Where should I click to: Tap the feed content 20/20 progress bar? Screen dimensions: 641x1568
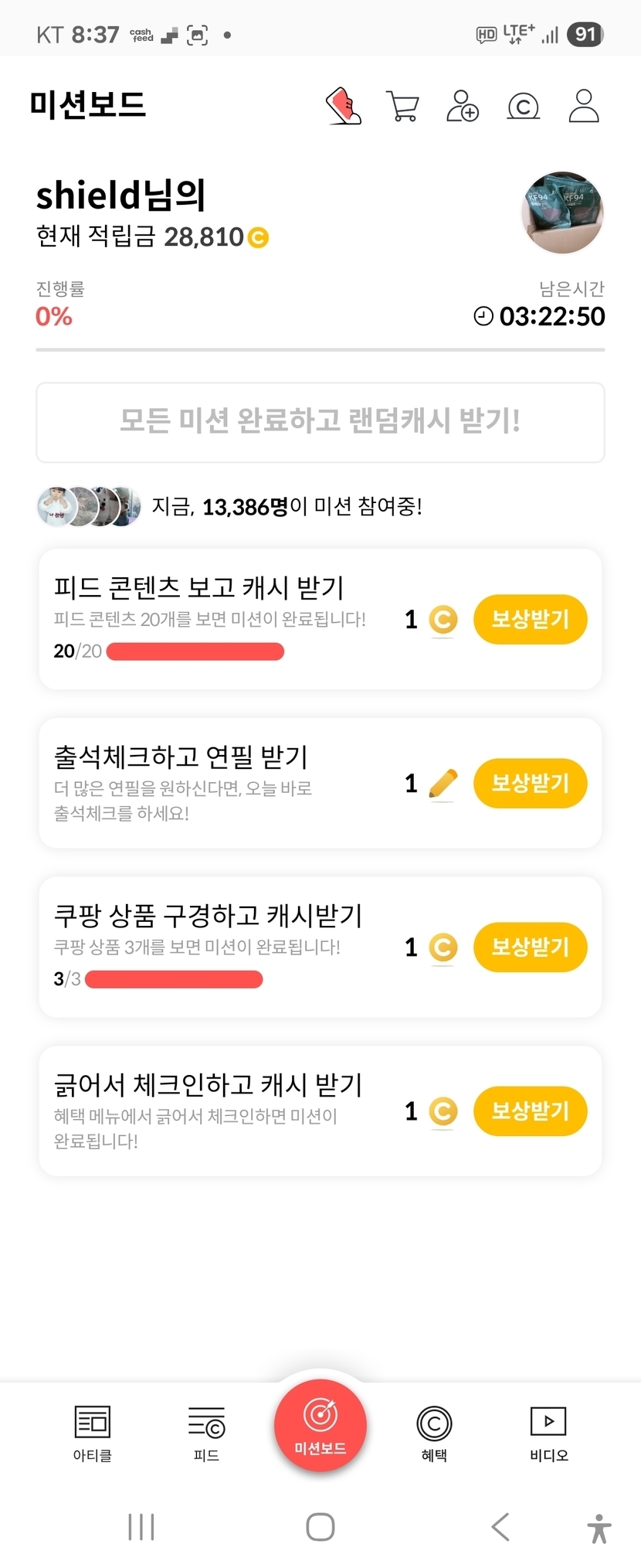[195, 651]
